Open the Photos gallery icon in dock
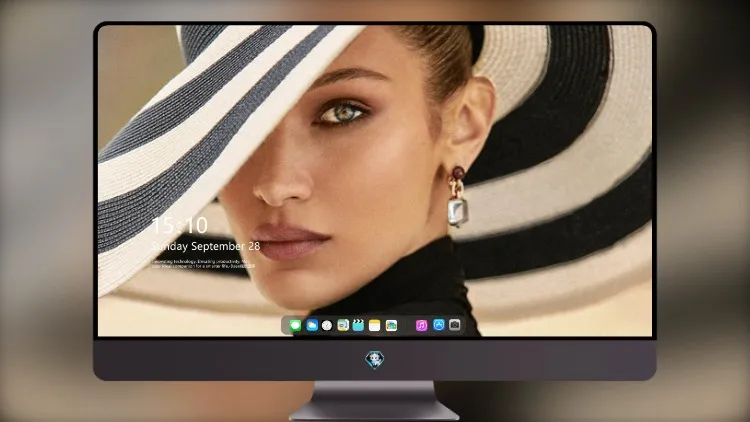 point(391,325)
